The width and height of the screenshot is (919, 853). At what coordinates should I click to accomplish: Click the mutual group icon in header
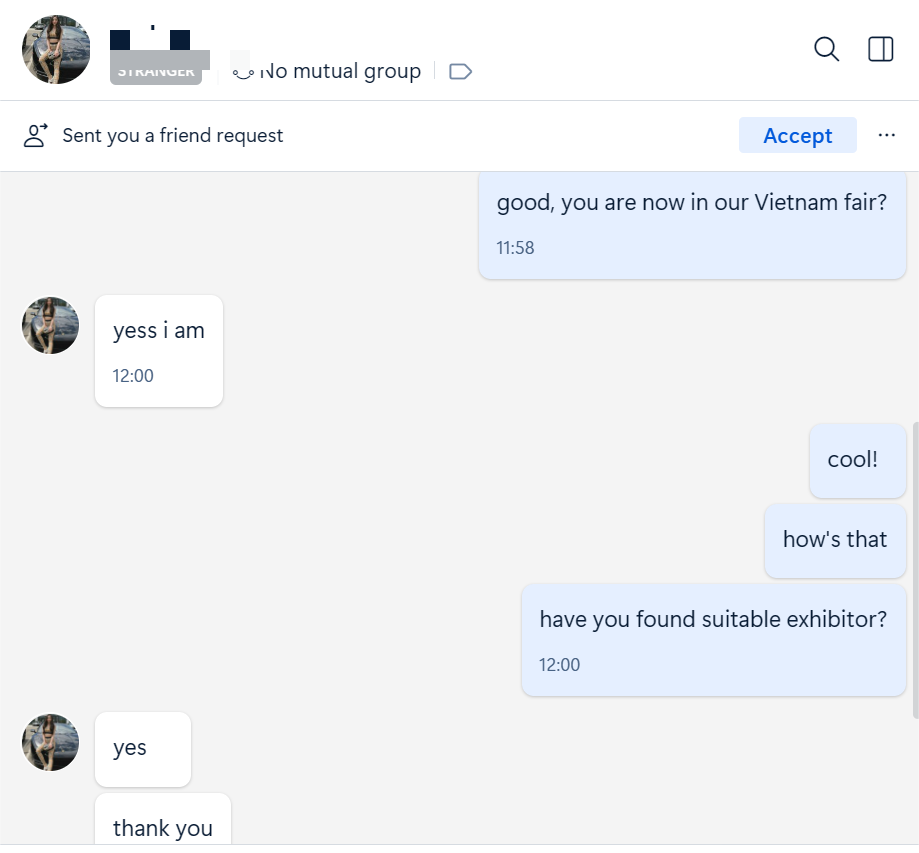pos(243,72)
